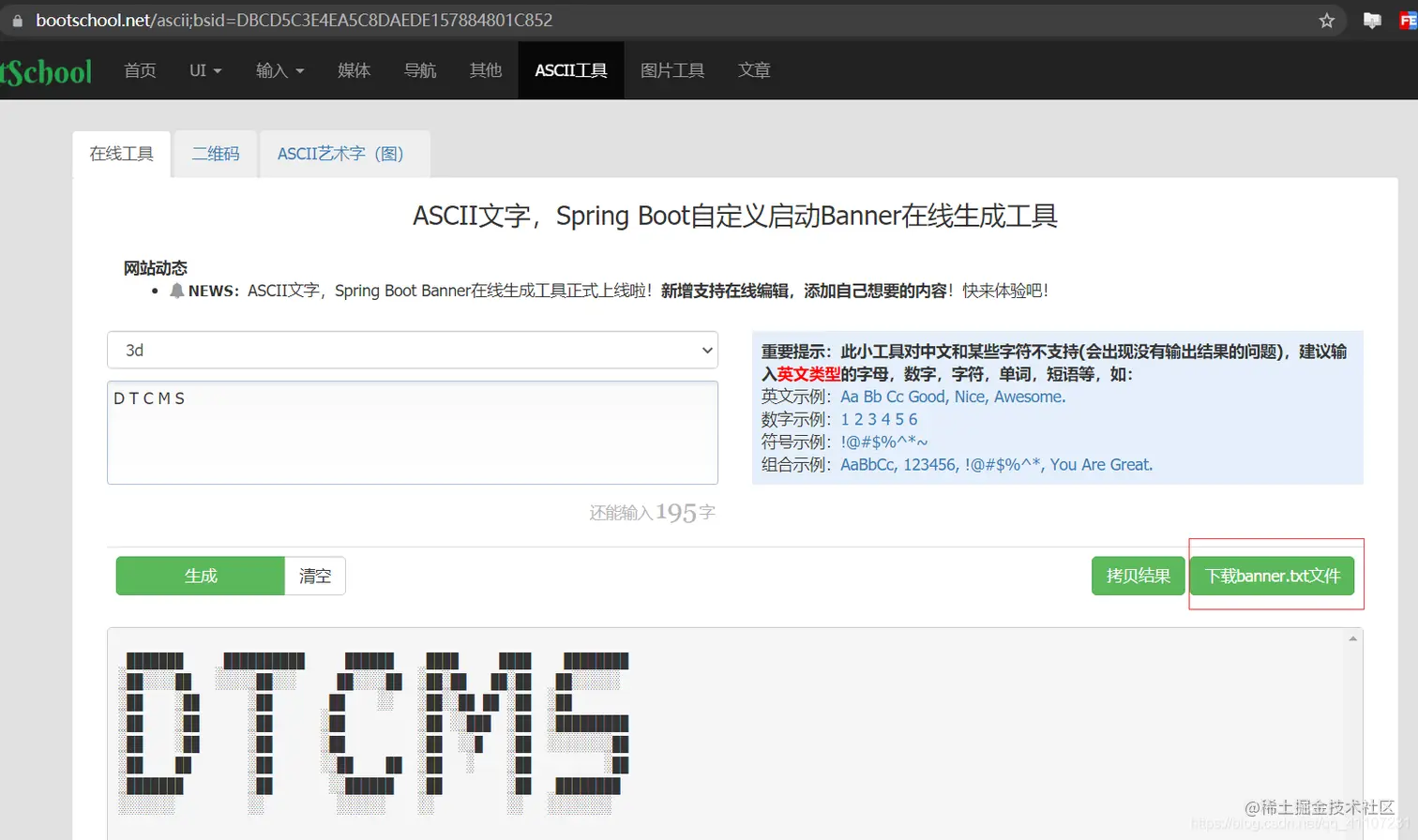The width and height of the screenshot is (1418, 840).
Task: Click the lock icon beside the URL
Action: pos(17,21)
